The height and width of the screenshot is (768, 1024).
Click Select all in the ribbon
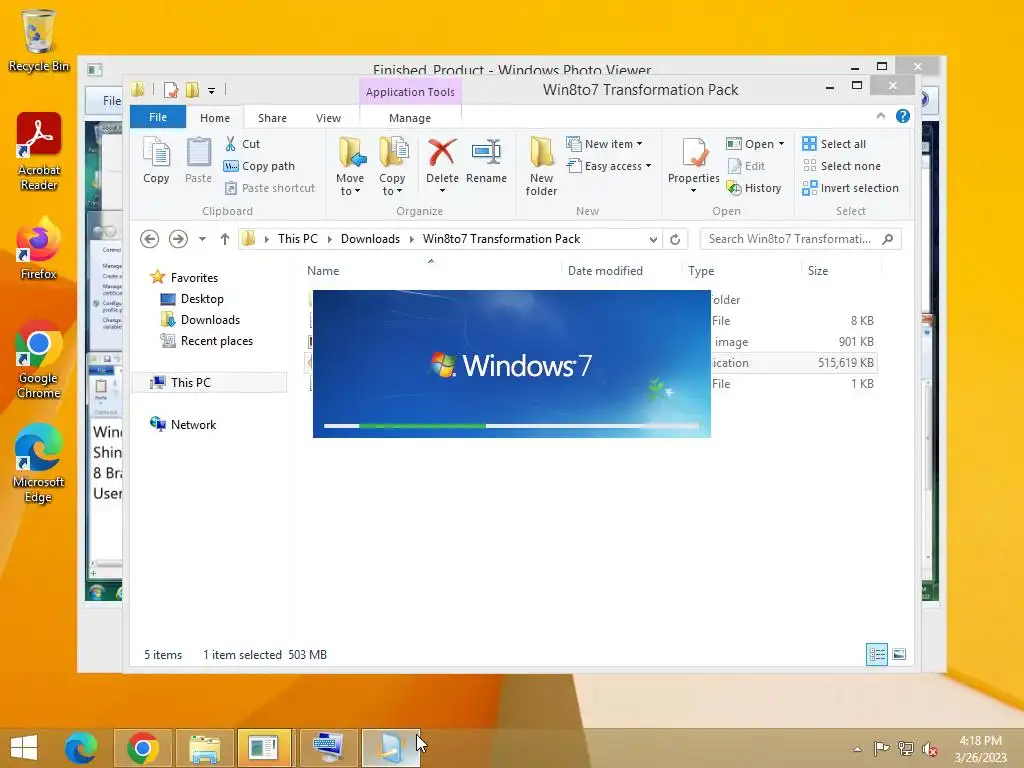[834, 144]
